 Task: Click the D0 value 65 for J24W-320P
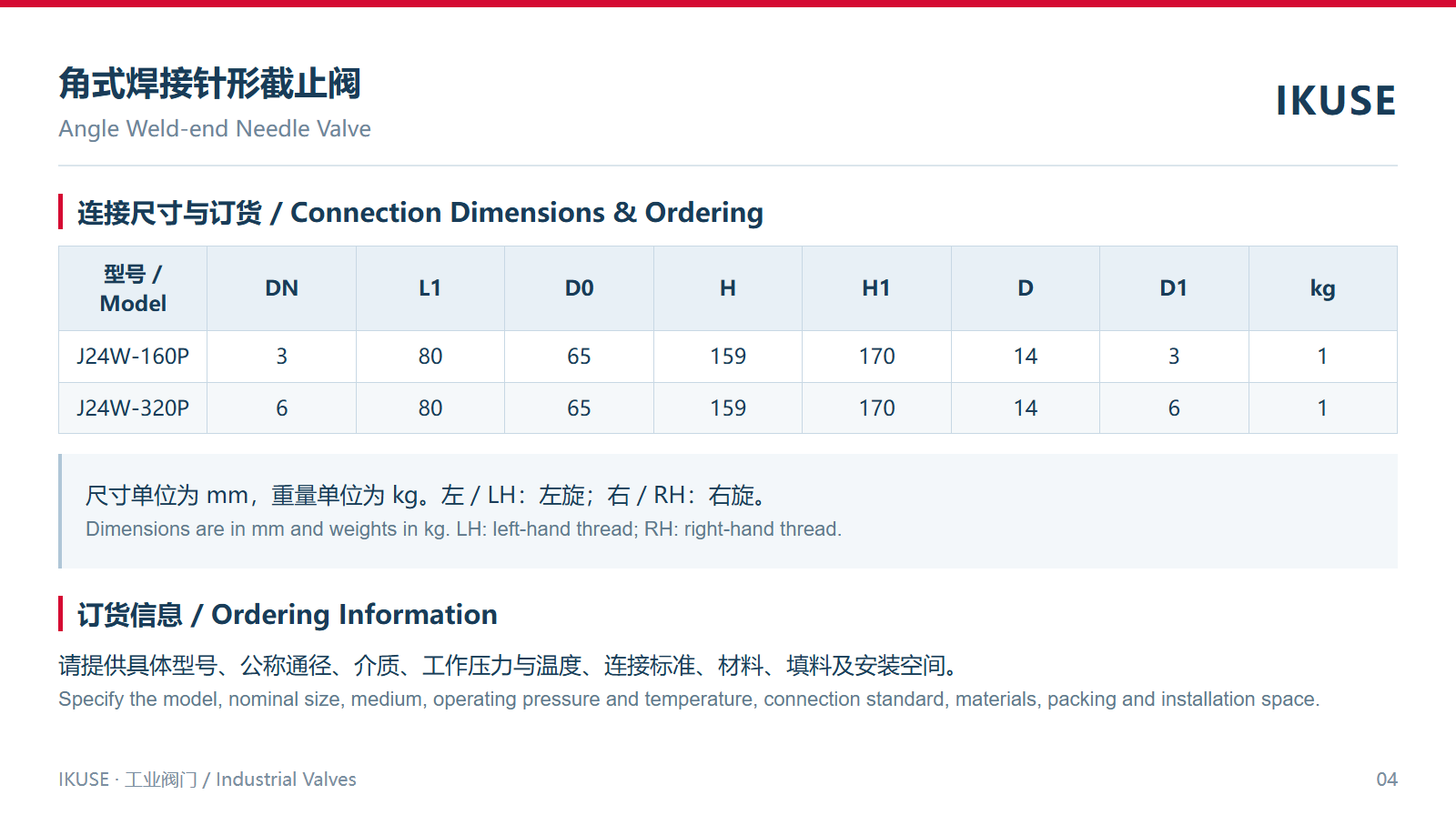[x=579, y=408]
